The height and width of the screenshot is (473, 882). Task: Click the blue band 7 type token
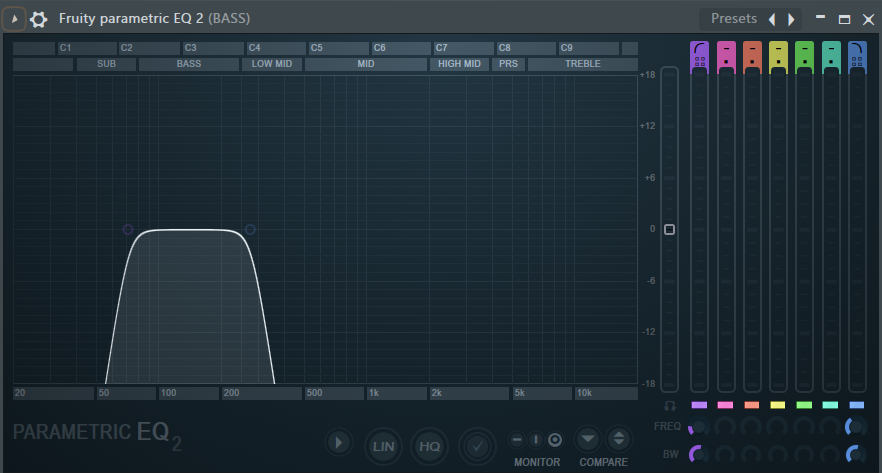click(x=857, y=56)
